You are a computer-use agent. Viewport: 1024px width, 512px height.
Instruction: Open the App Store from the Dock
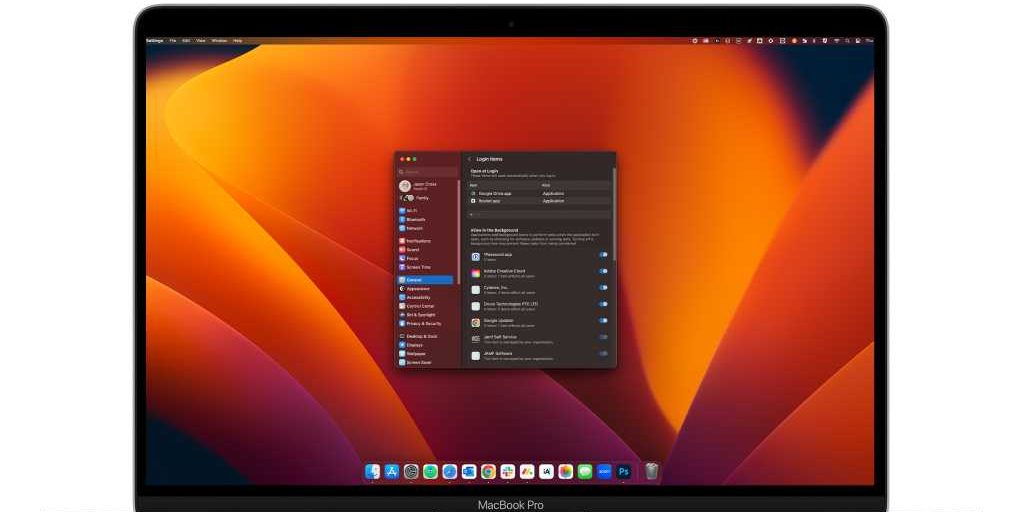click(x=391, y=471)
